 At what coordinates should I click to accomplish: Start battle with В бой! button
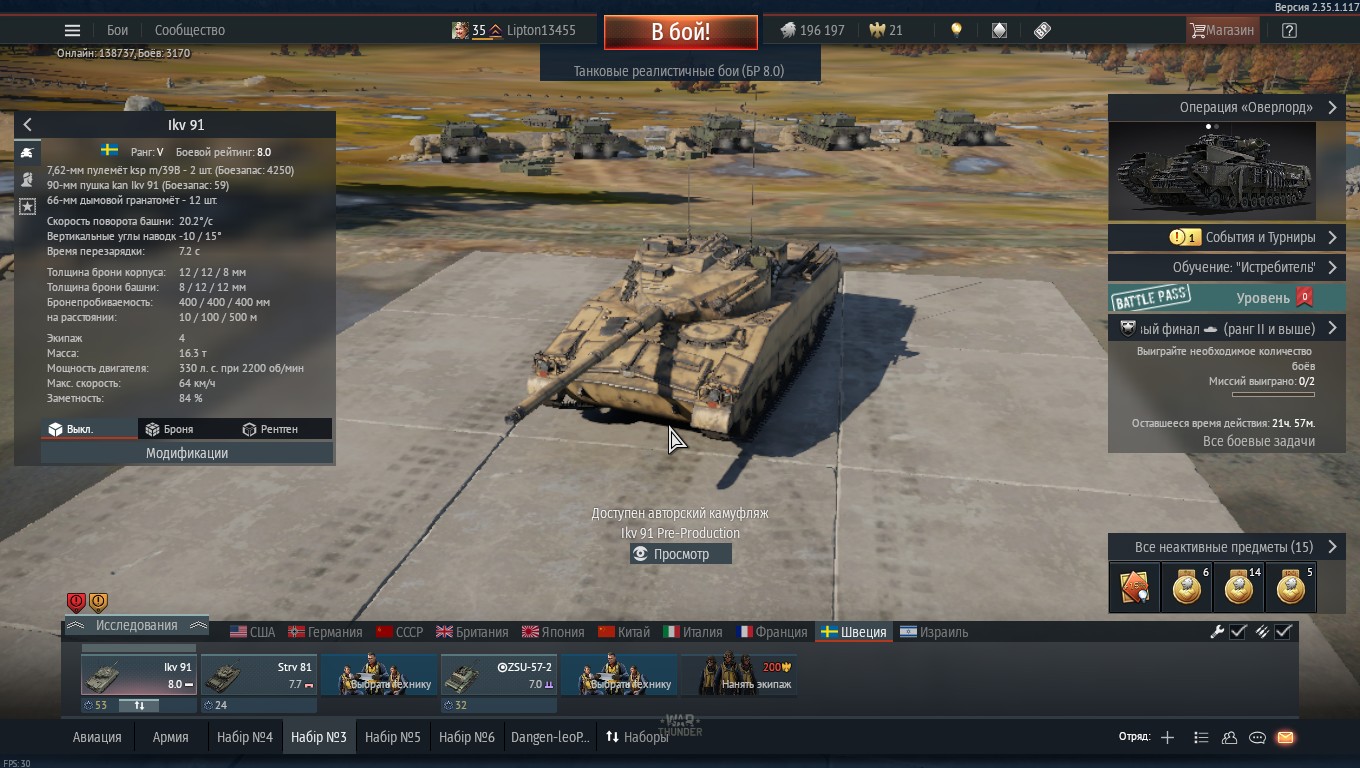pyautogui.click(x=680, y=32)
